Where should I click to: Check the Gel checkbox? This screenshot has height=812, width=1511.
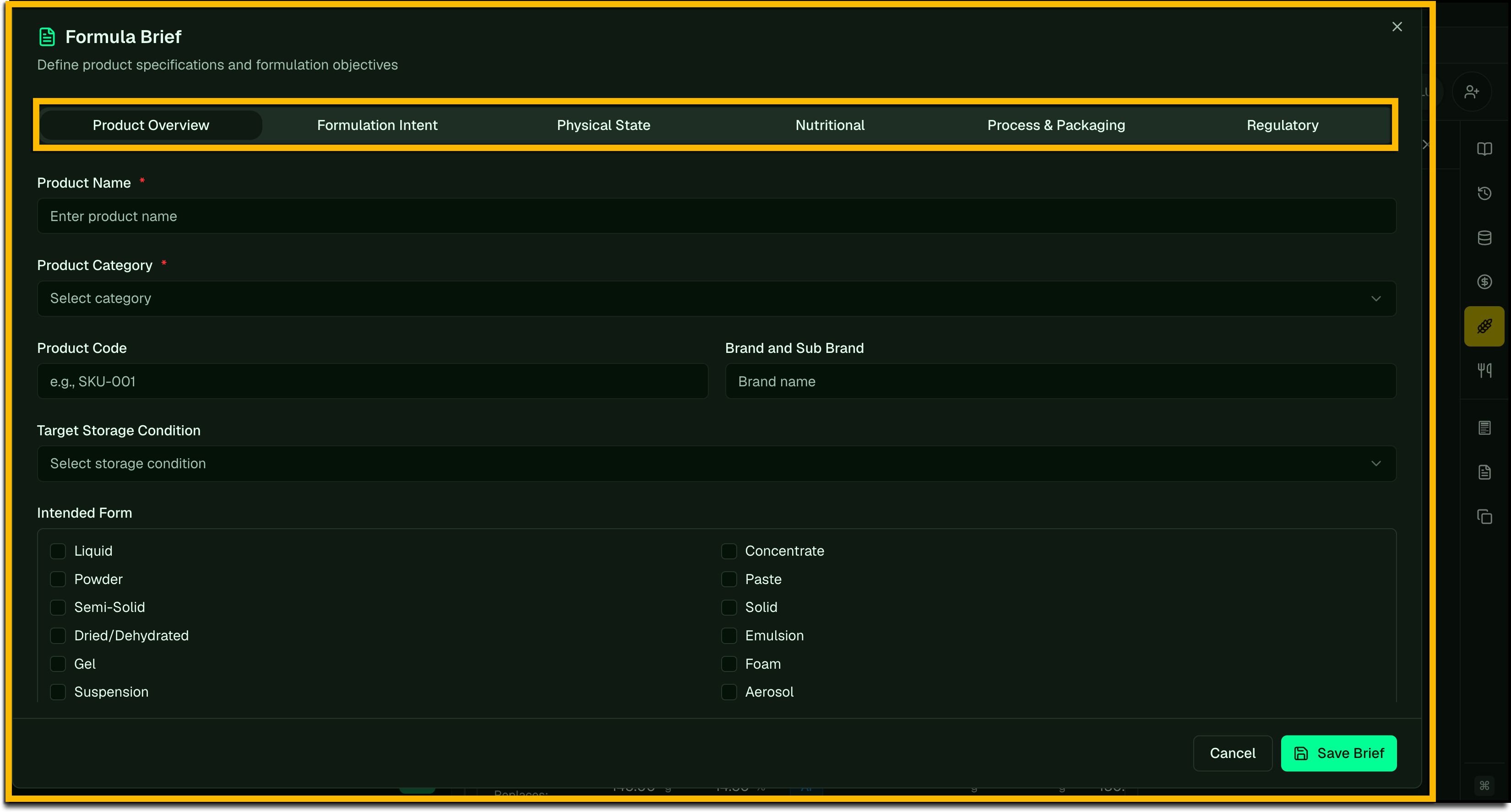click(58, 664)
